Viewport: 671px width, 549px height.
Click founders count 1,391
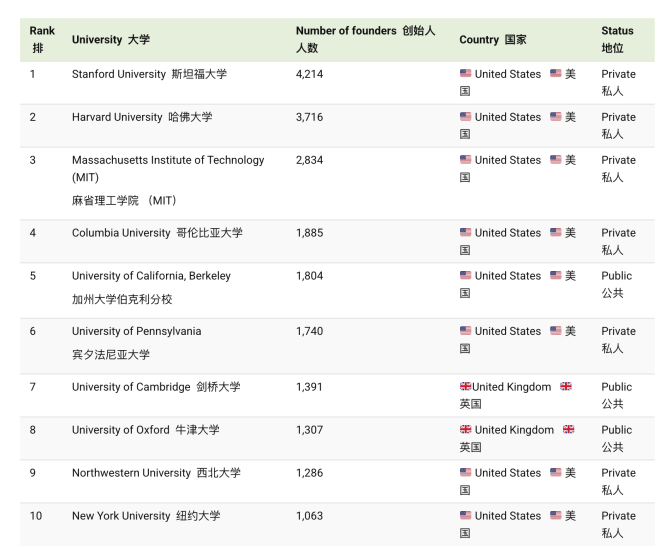pos(309,387)
